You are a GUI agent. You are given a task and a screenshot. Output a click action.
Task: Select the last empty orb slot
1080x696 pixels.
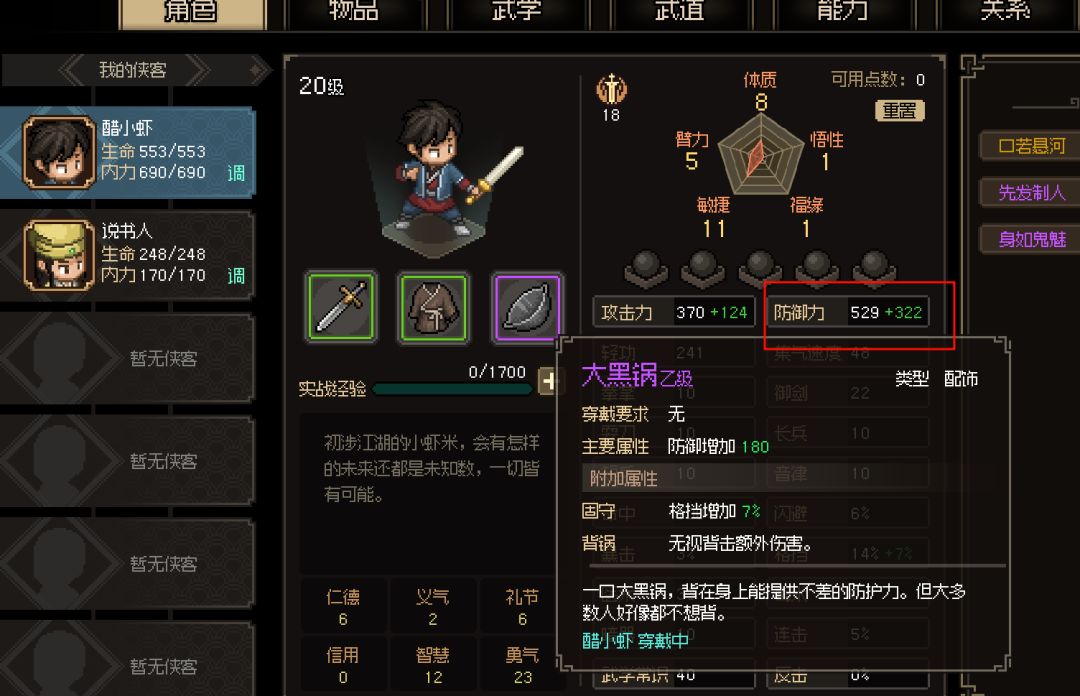tap(874, 267)
